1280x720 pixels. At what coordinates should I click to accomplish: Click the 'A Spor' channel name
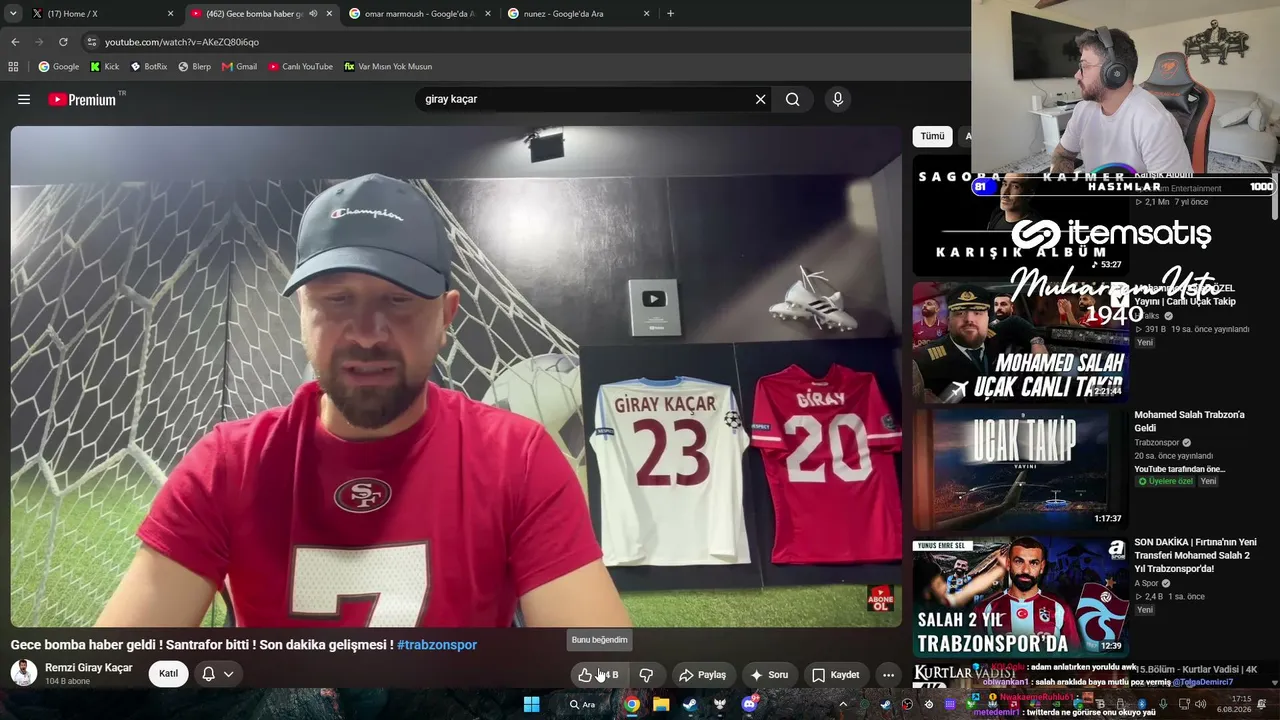tap(1146, 583)
